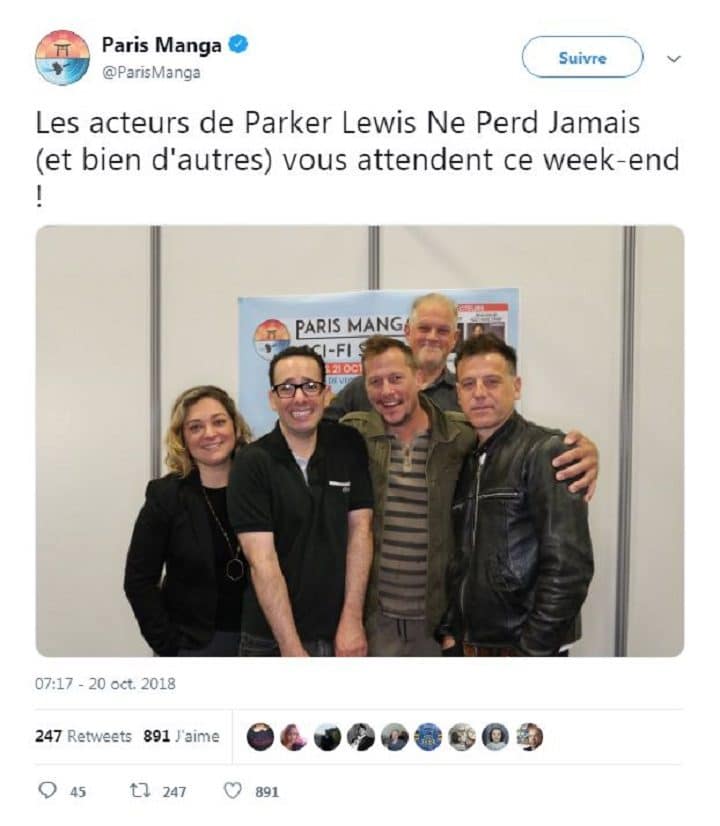View the 247 Retweets list
The width and height of the screenshot is (720, 826).
pyautogui.click(x=83, y=736)
